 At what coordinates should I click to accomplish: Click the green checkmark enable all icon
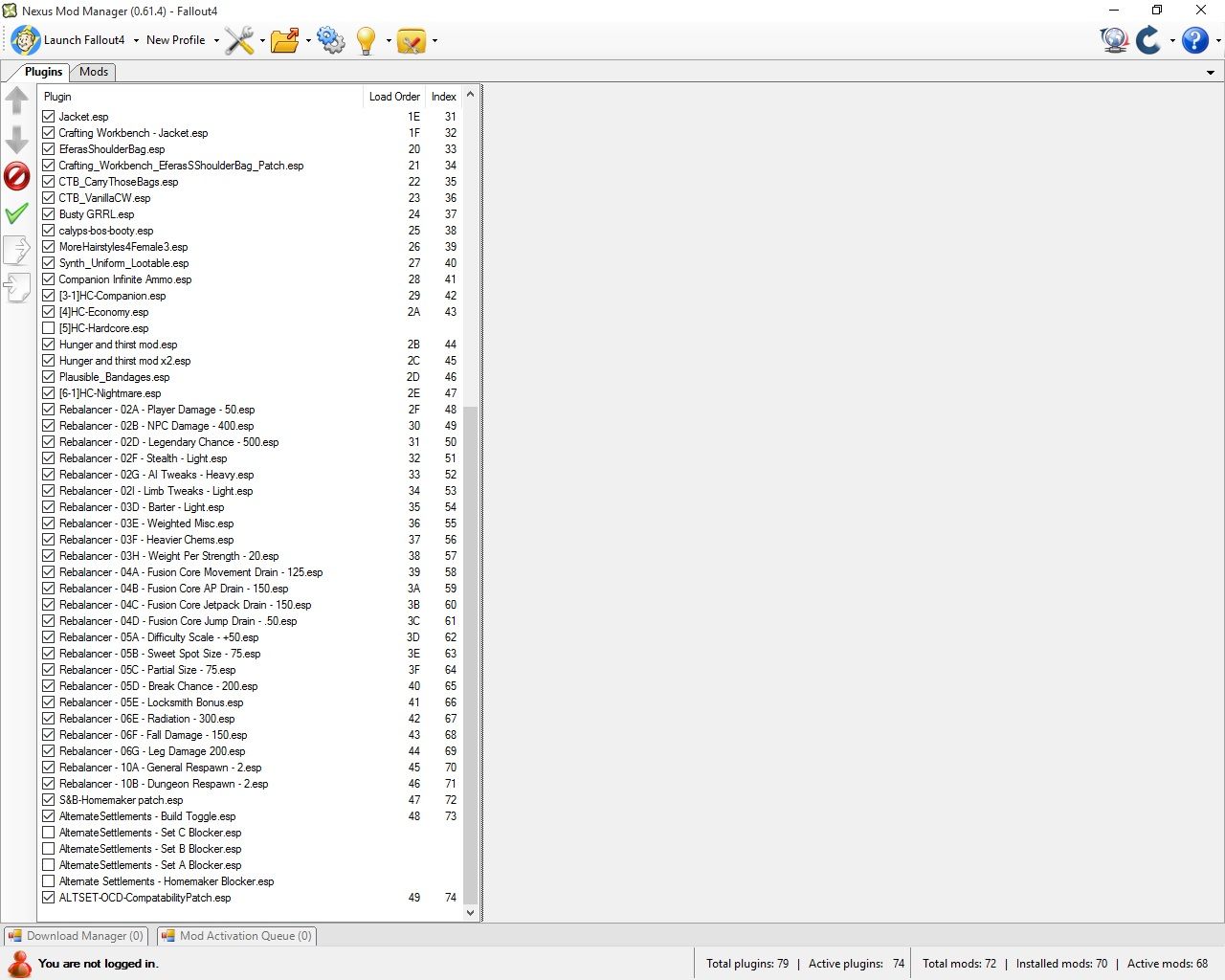click(x=17, y=213)
